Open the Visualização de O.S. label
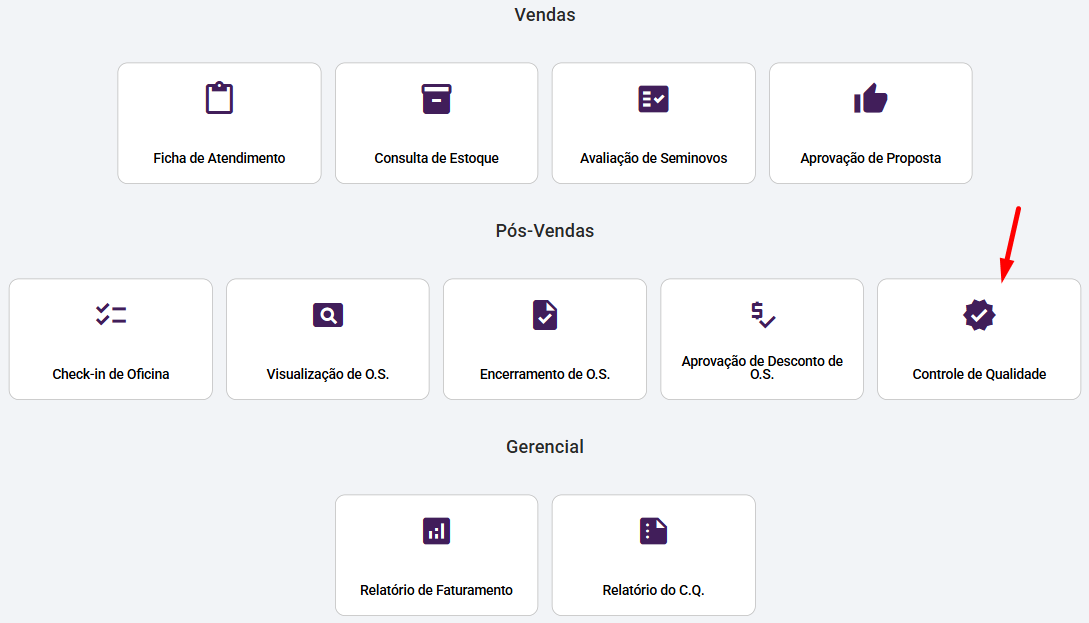 327,374
